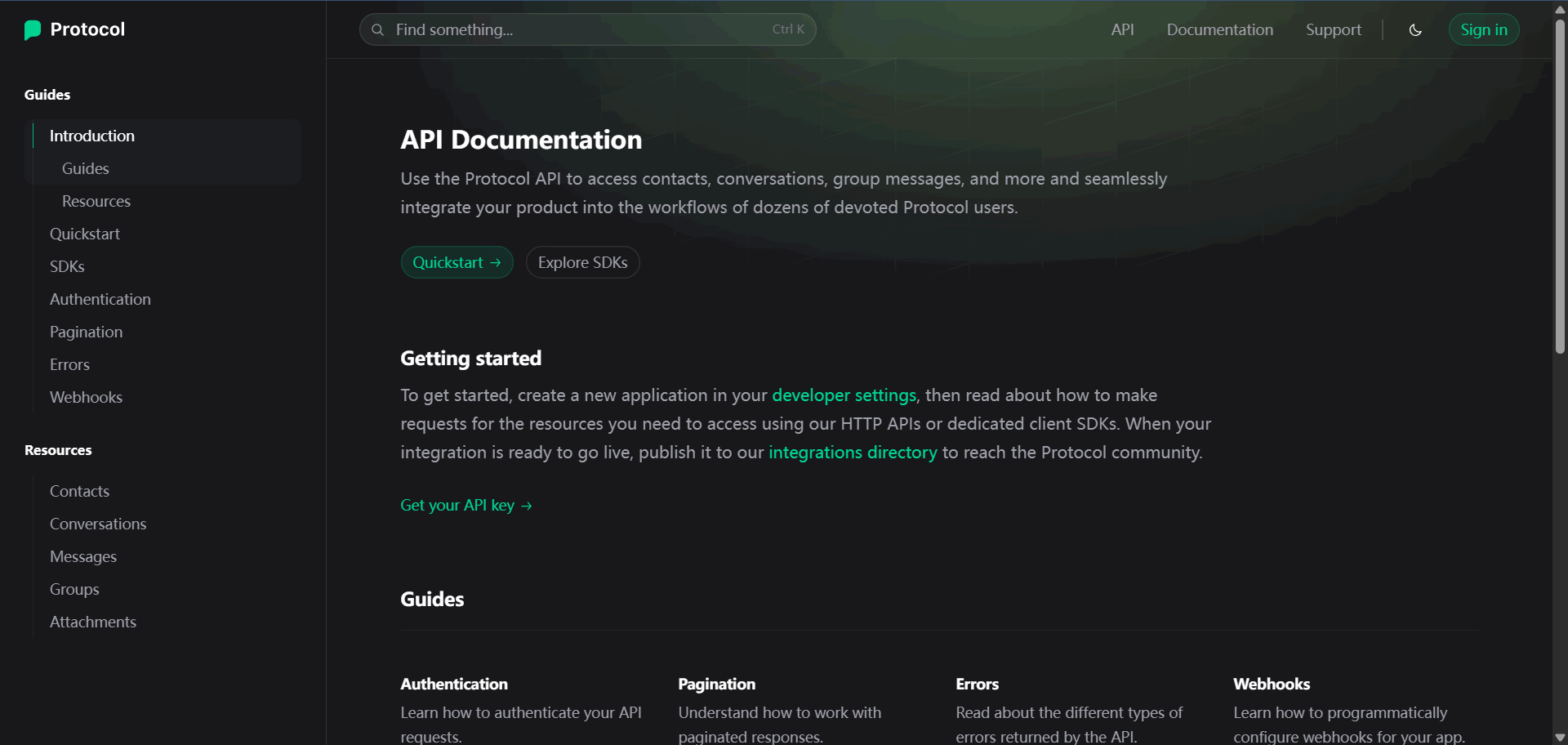Toggle dark mode with the moon icon

pyautogui.click(x=1415, y=29)
